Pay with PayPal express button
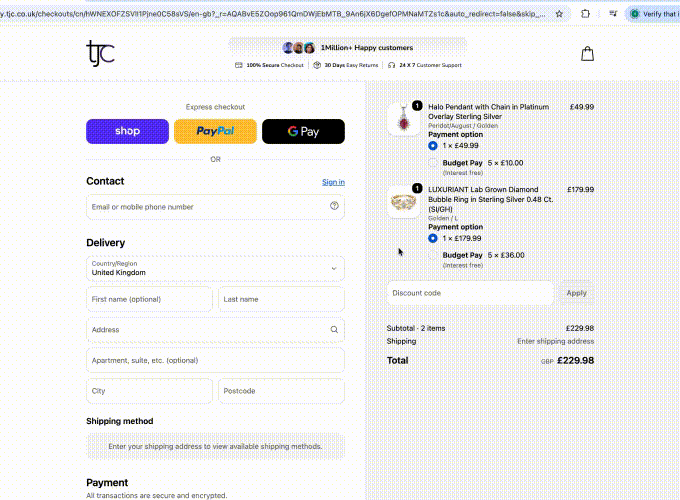Image resolution: width=680 pixels, height=500 pixels. (x=216, y=131)
